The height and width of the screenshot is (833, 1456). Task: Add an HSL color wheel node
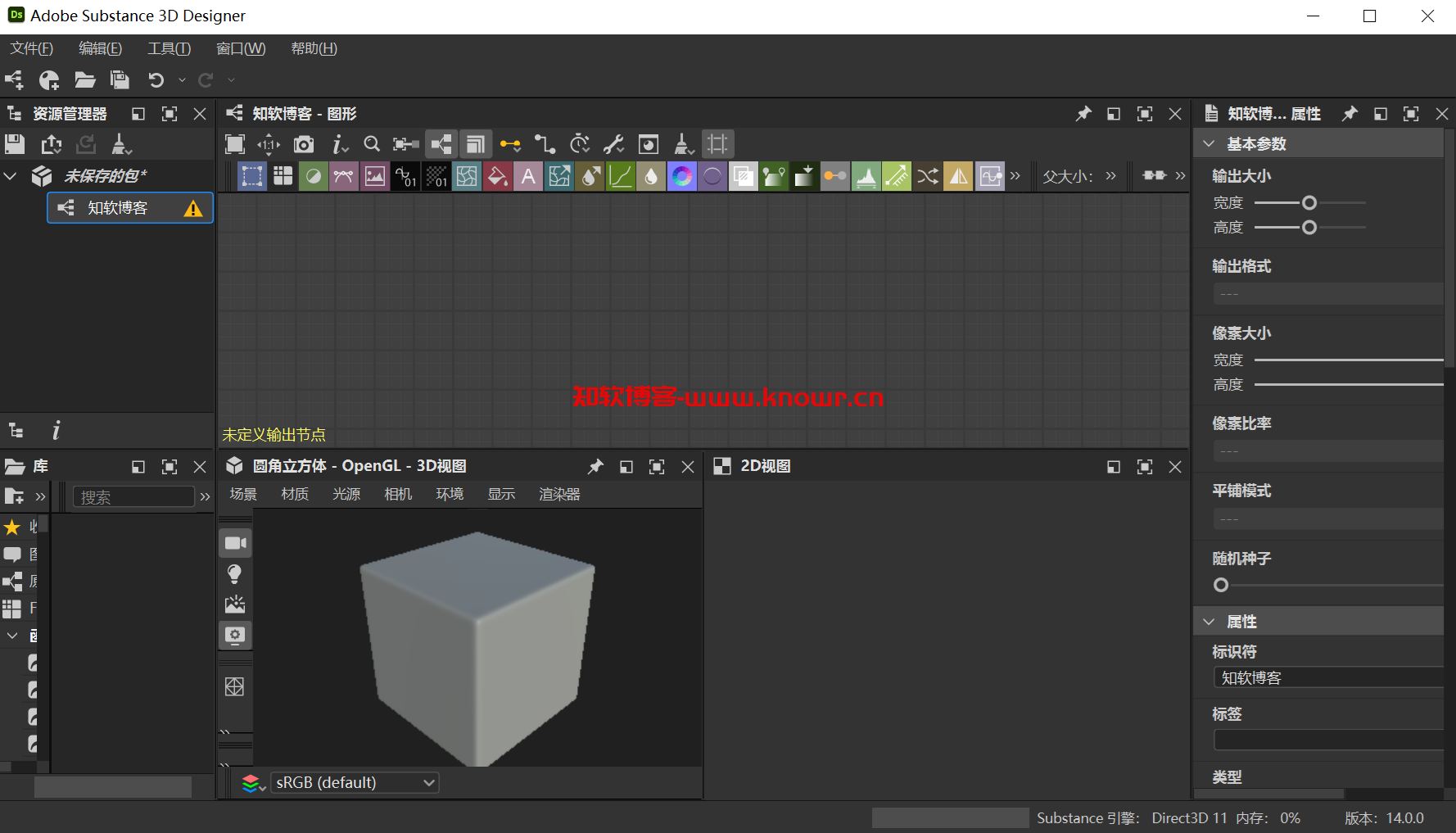pyautogui.click(x=681, y=176)
